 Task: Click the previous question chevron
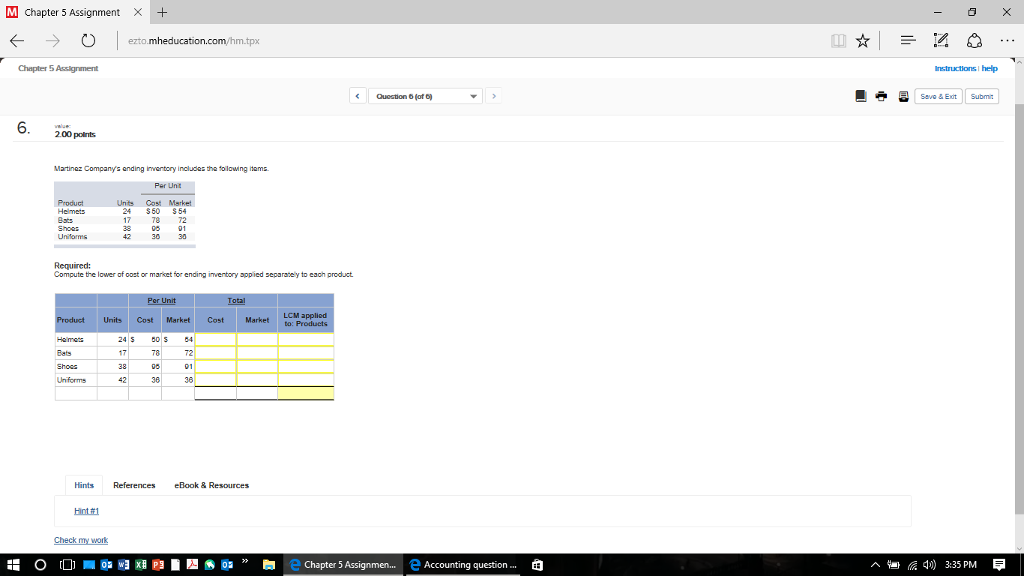pos(358,95)
